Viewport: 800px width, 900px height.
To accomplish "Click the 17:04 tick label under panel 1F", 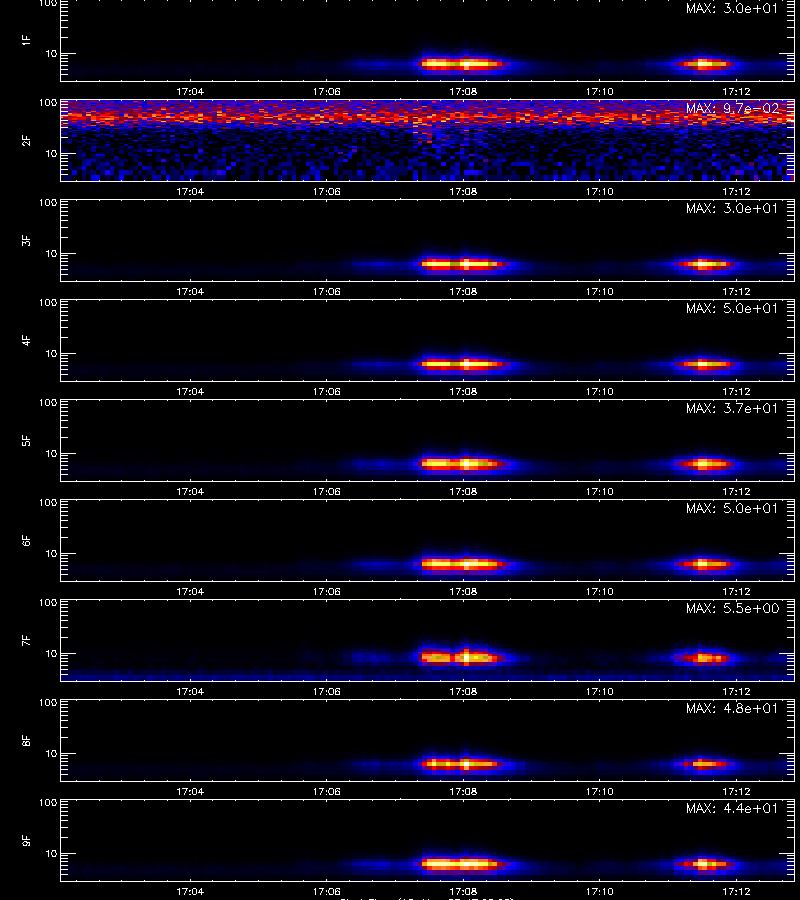I will (x=190, y=92).
